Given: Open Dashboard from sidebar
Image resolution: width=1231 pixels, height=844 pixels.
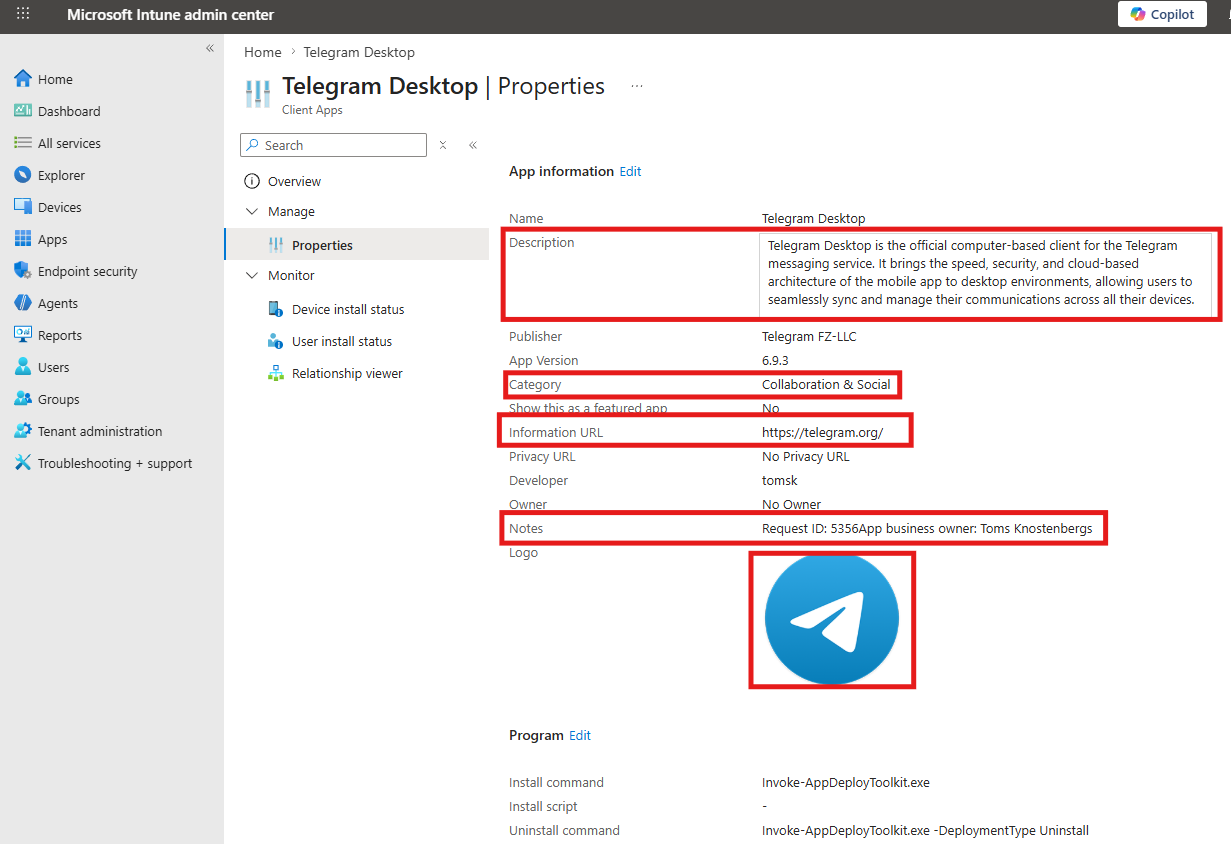Looking at the screenshot, I should coord(69,111).
